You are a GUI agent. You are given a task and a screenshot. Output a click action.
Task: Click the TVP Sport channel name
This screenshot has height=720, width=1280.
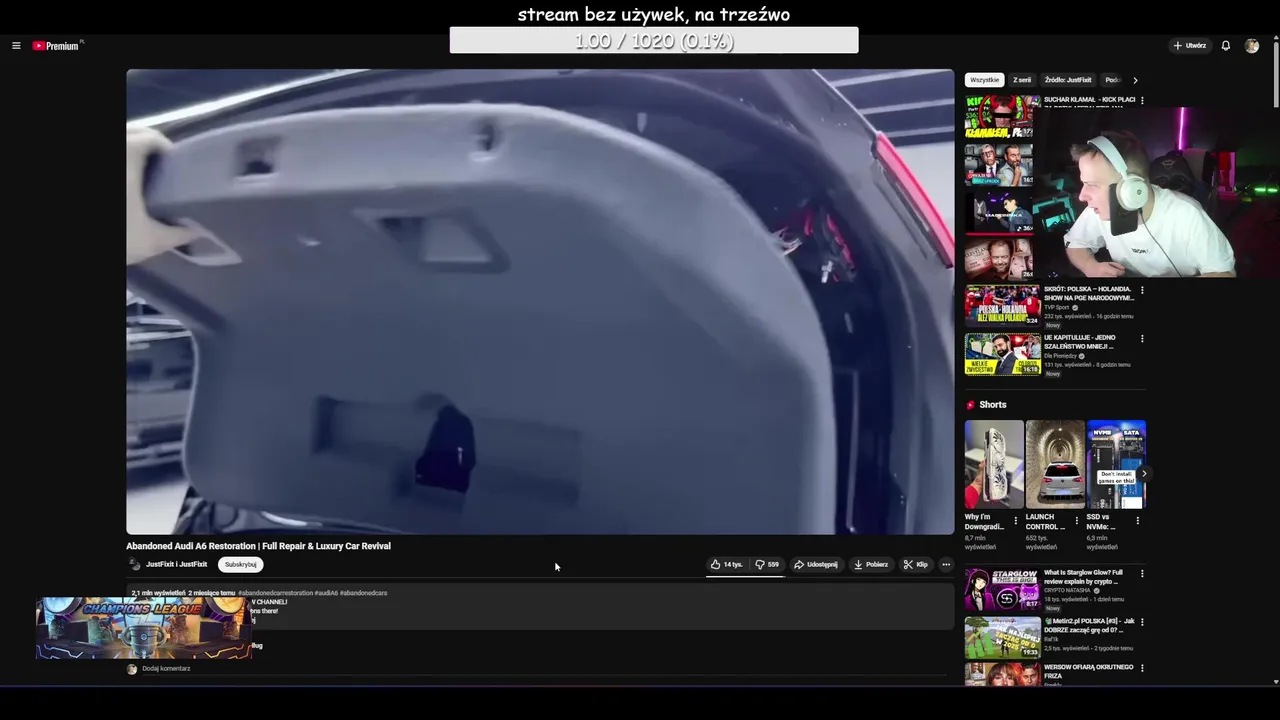1057,307
